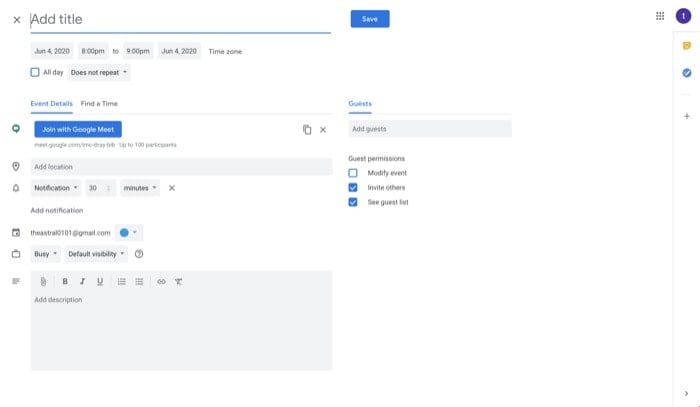Check the Modify event permission

[x=353, y=173]
